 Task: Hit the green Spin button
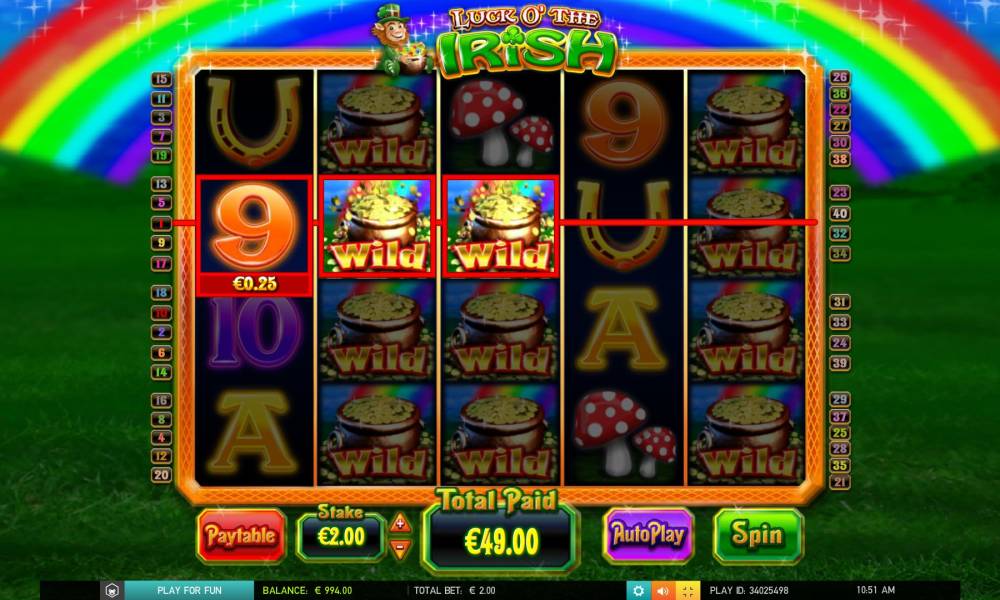point(758,535)
